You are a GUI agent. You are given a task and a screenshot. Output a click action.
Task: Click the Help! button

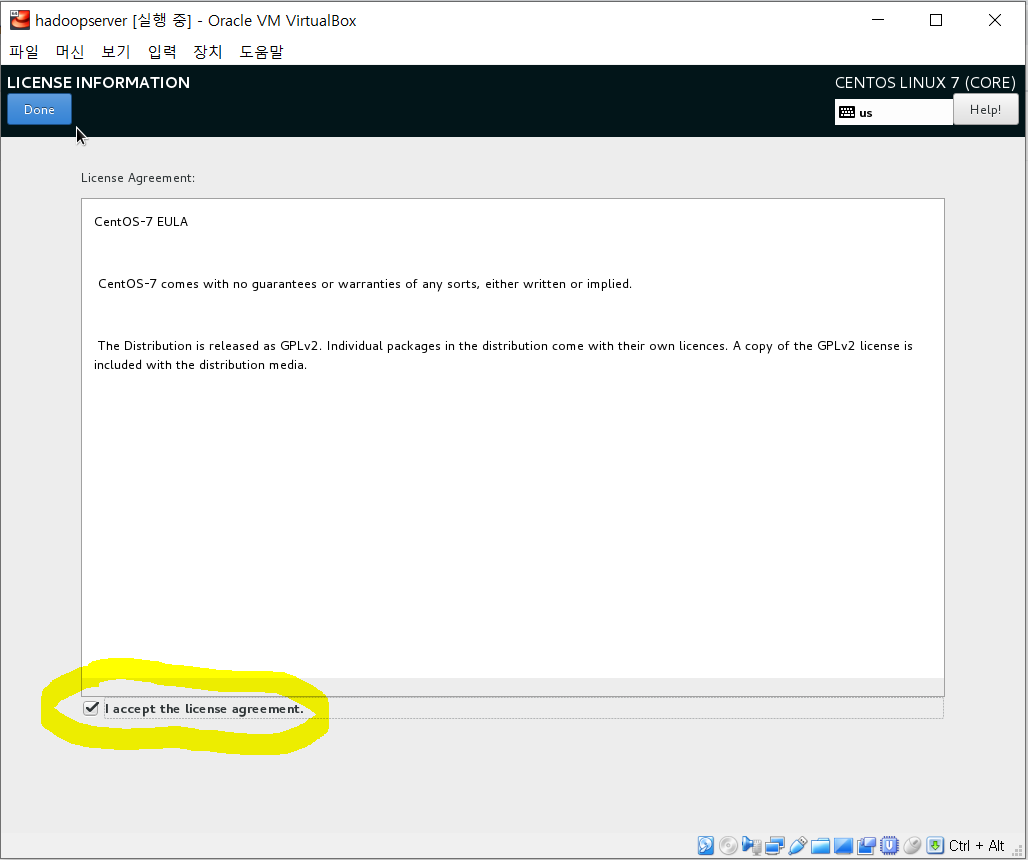tap(985, 109)
